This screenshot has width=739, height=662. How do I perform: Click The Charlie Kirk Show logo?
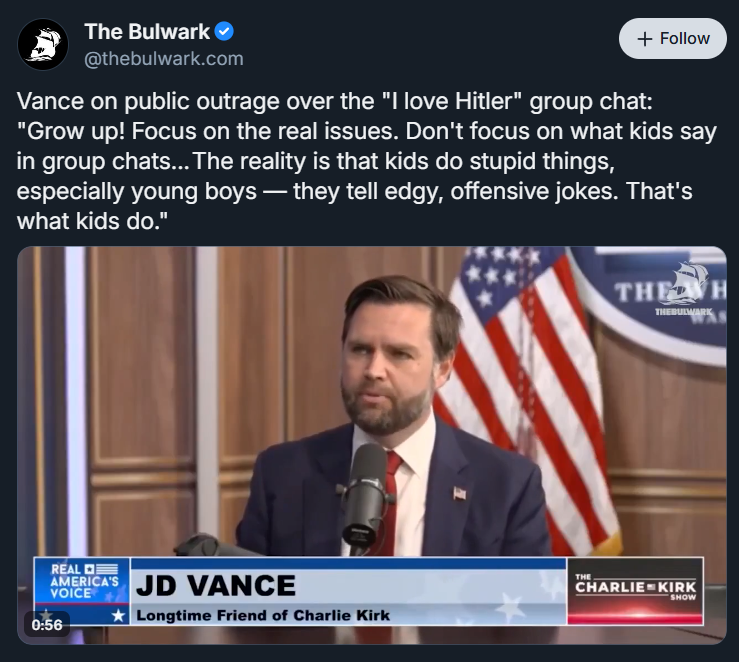[x=634, y=589]
